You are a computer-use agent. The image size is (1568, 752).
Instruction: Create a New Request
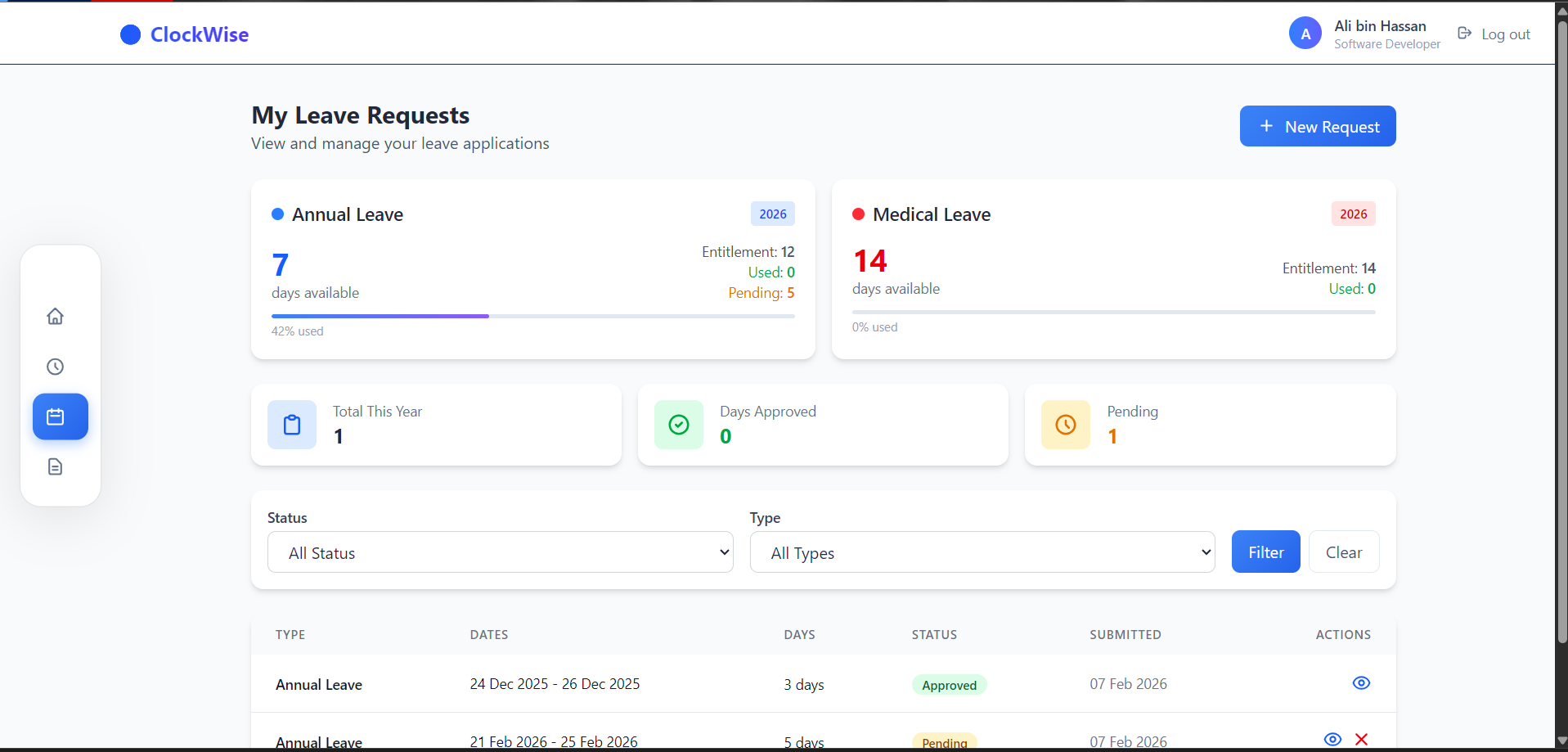[x=1317, y=126]
